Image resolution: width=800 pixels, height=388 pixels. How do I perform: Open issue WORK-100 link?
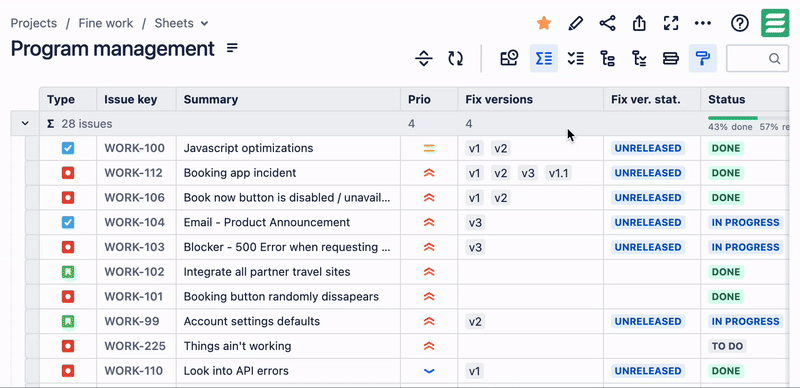tap(135, 148)
